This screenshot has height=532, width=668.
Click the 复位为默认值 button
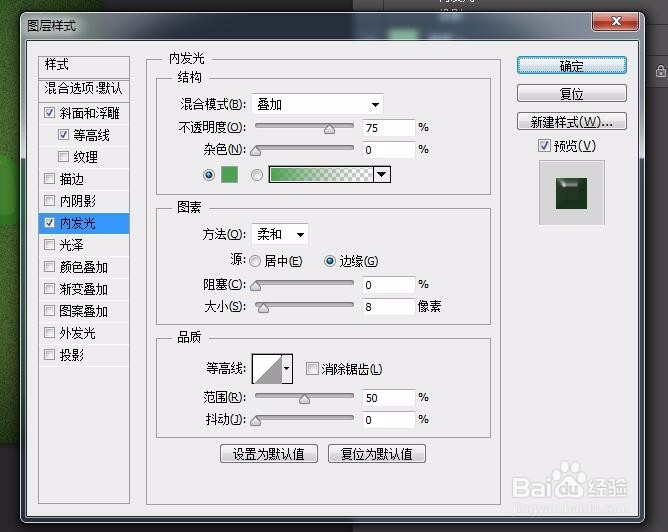point(377,454)
